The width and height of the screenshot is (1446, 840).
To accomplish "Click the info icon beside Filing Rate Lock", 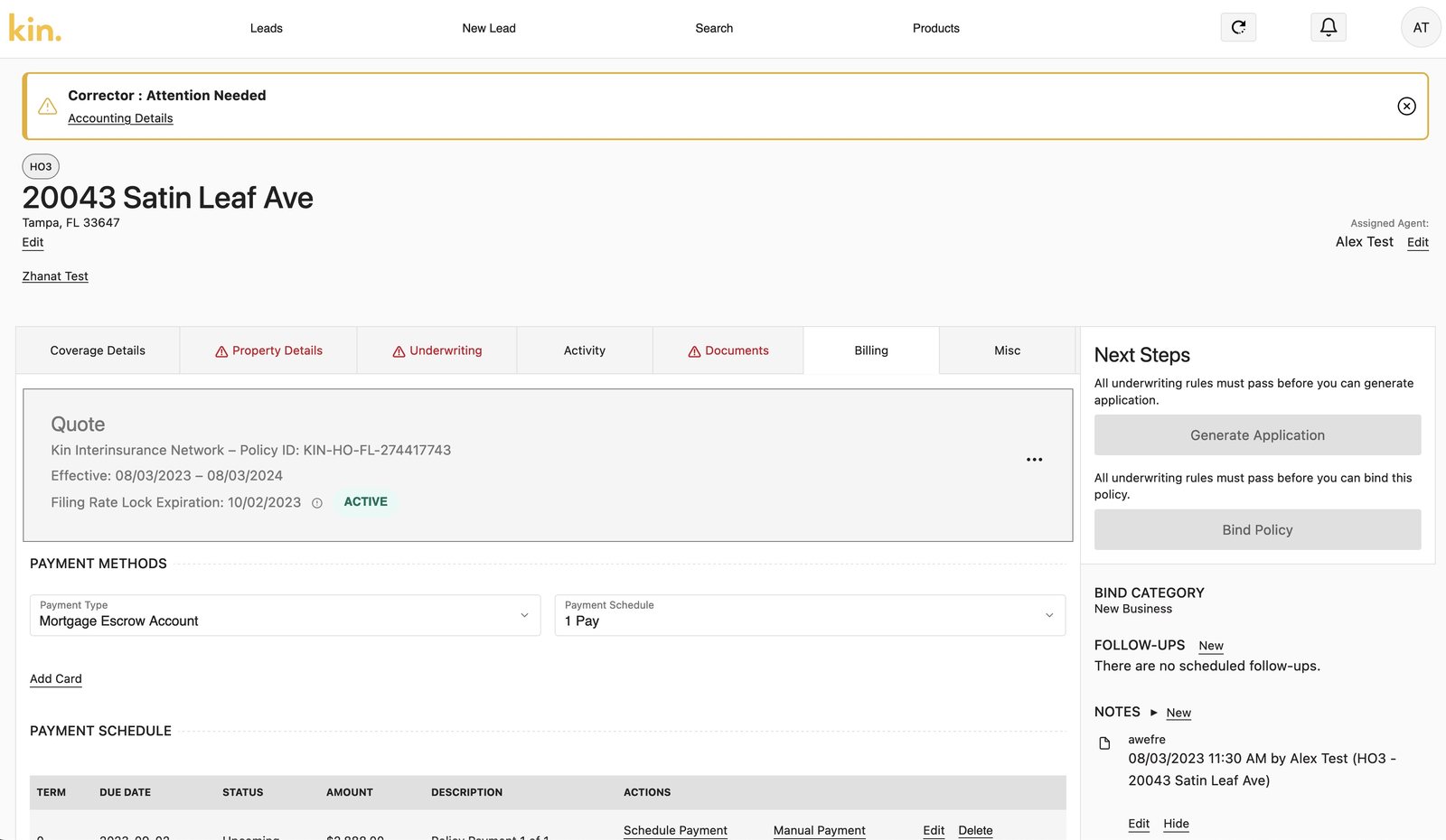I will (x=317, y=503).
